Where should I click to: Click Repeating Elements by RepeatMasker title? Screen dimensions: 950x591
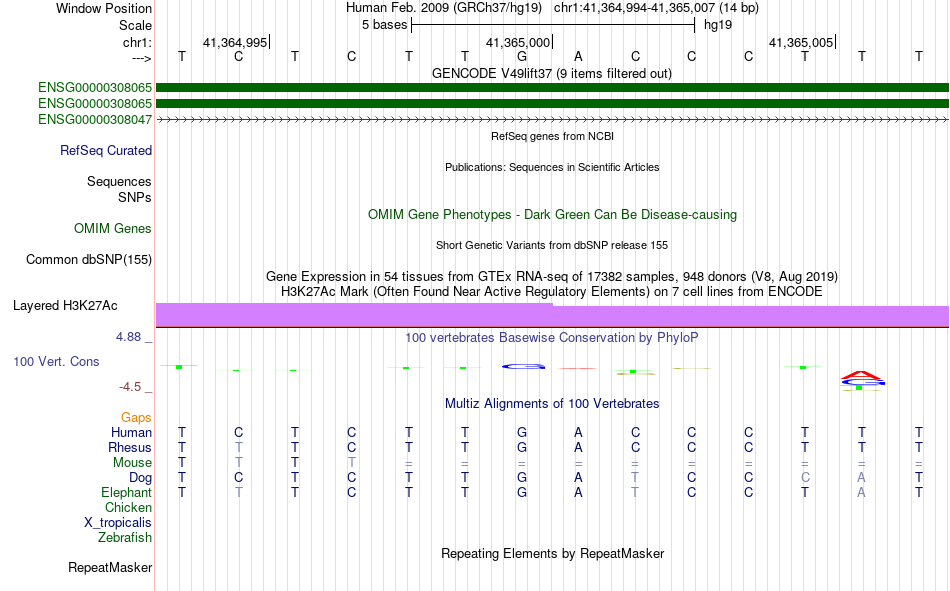tap(552, 553)
